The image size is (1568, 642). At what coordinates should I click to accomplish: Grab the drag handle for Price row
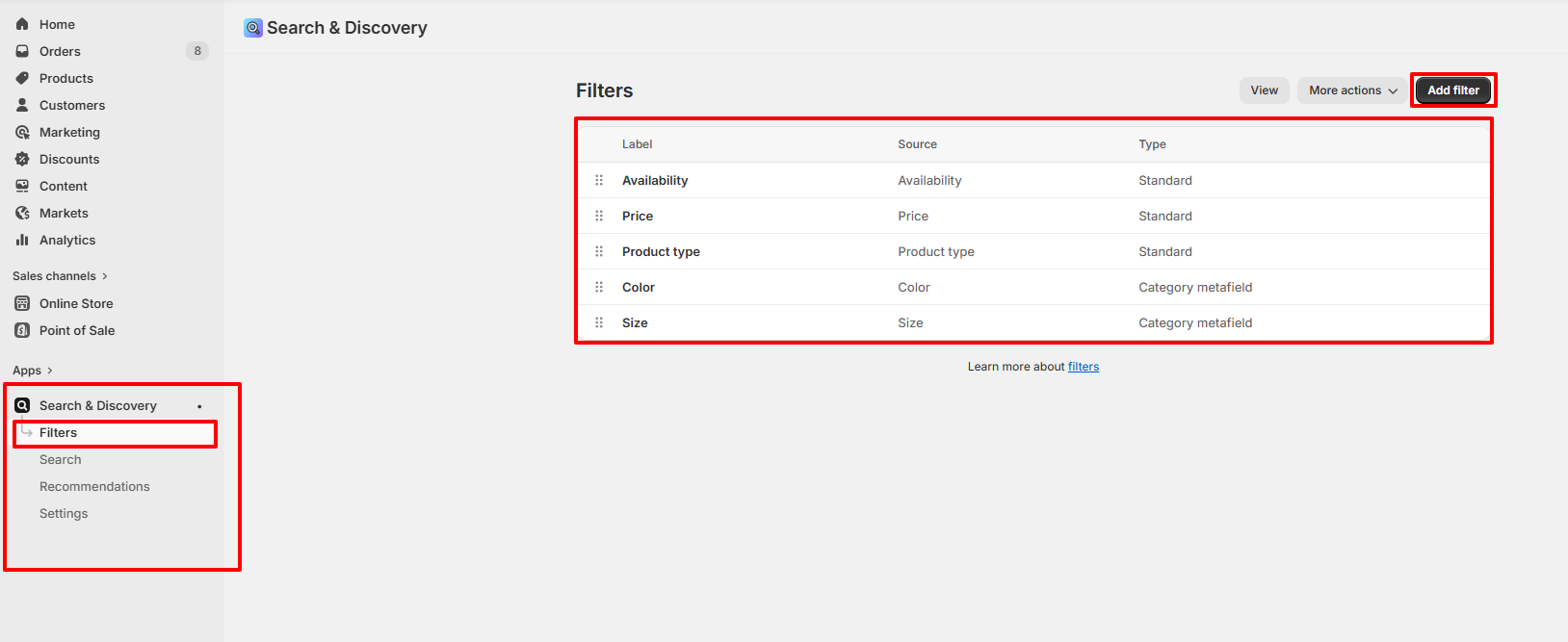tap(599, 216)
